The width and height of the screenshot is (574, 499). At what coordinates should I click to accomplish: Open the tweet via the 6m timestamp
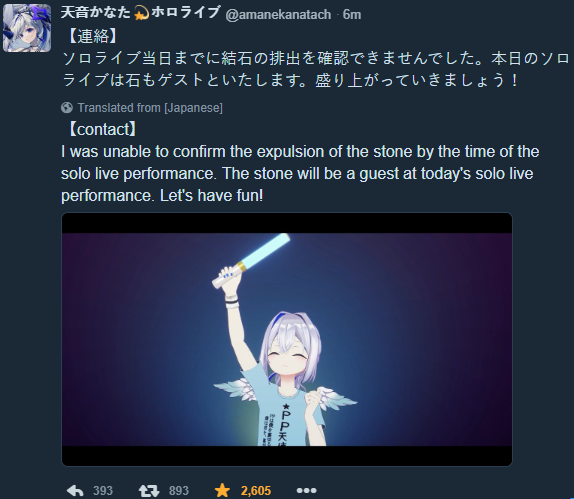click(x=352, y=14)
